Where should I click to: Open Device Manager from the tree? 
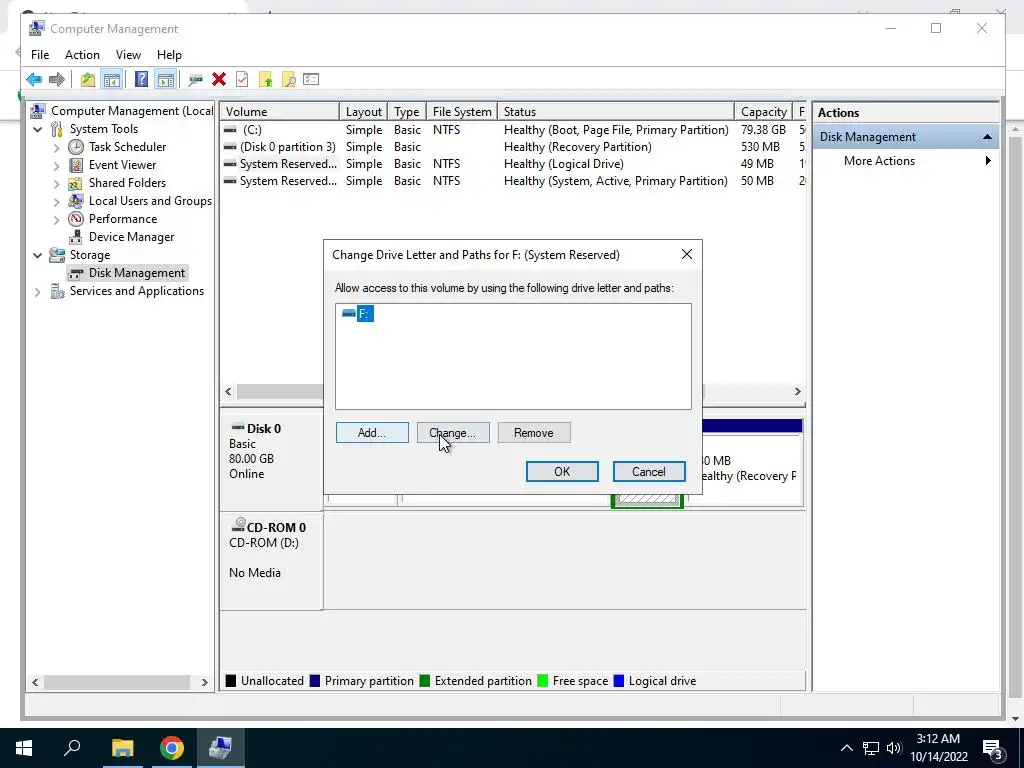point(131,237)
